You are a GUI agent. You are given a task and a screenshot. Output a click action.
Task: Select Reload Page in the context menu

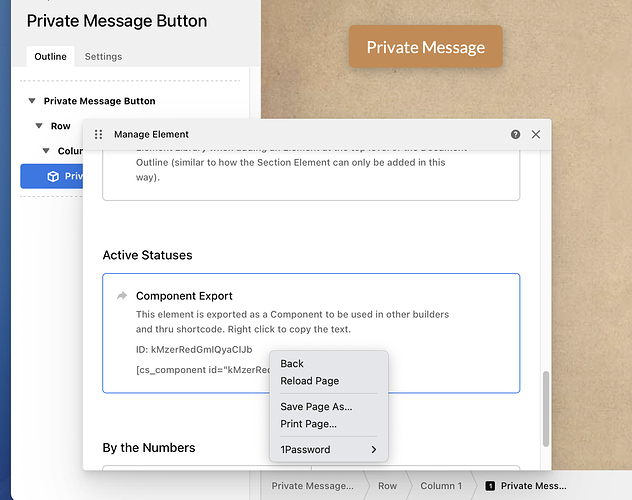click(309, 381)
